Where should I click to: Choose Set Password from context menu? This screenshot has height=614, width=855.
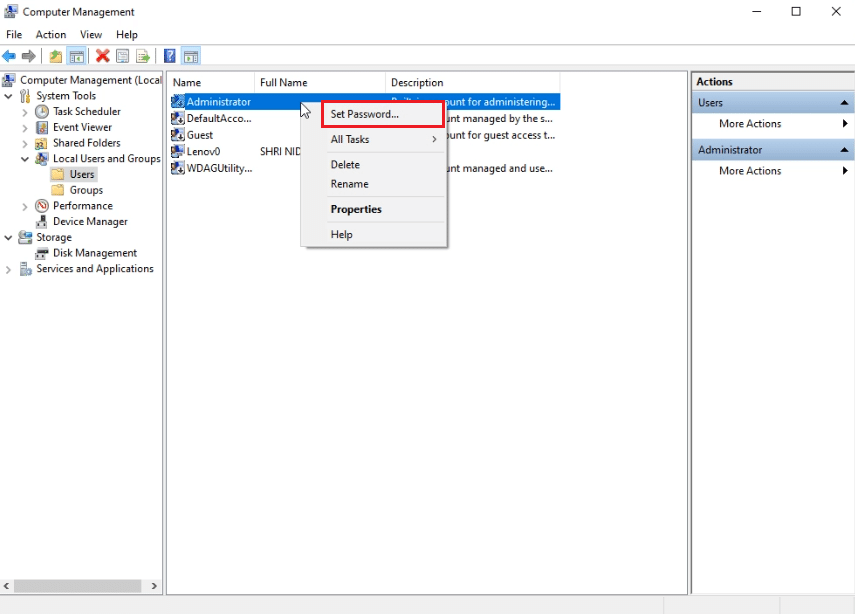(x=383, y=114)
